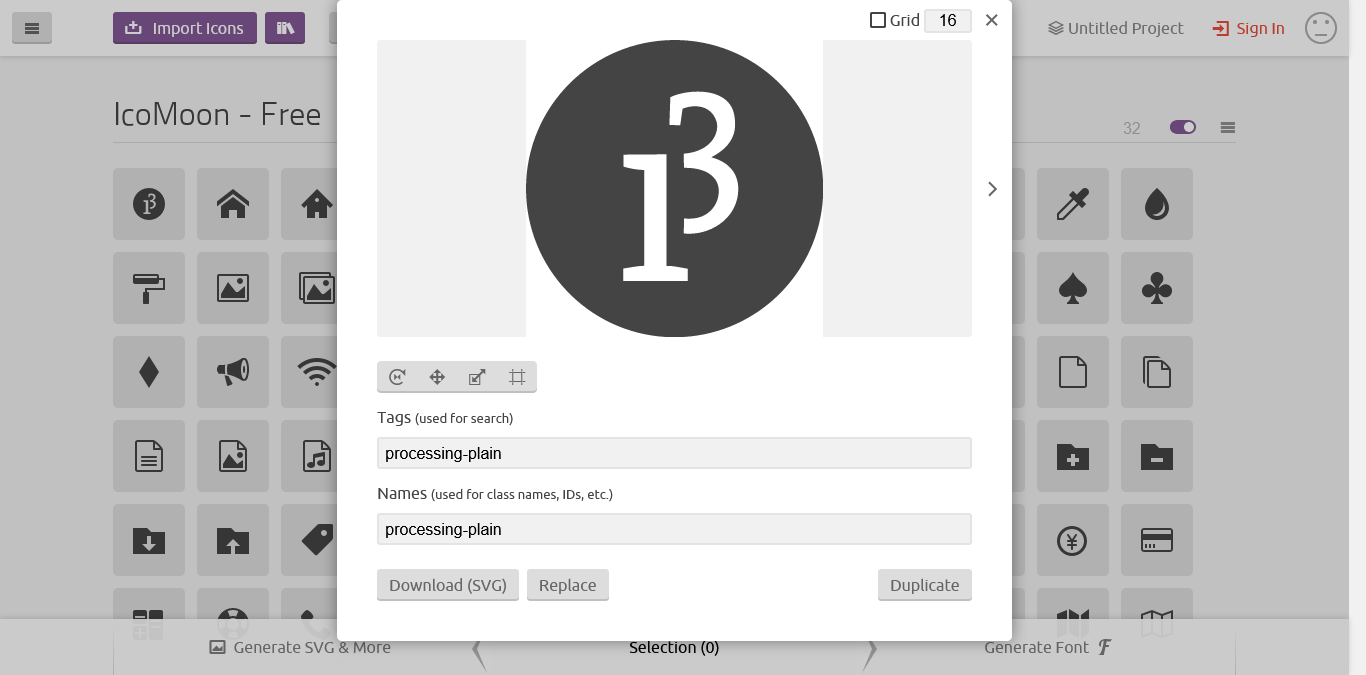
Task: Open the main hamburger menu
Action: coord(32,28)
